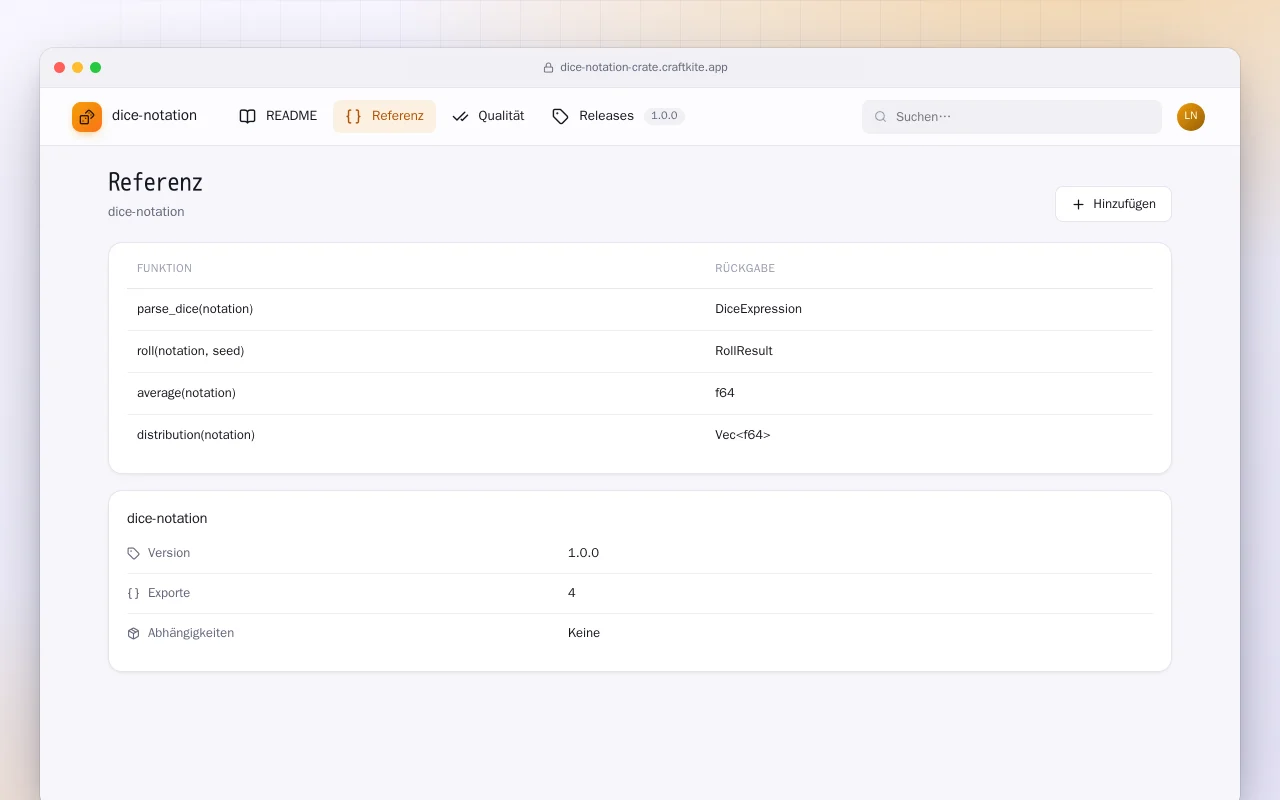This screenshot has width=1280, height=800.
Task: Click the dice-notation orange logo icon
Action: coord(87,117)
